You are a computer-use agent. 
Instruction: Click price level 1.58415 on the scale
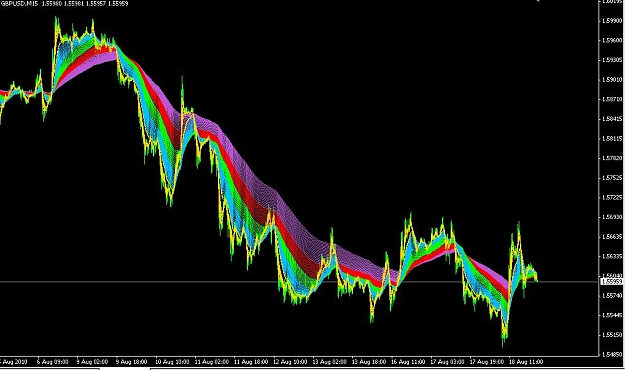coord(612,119)
